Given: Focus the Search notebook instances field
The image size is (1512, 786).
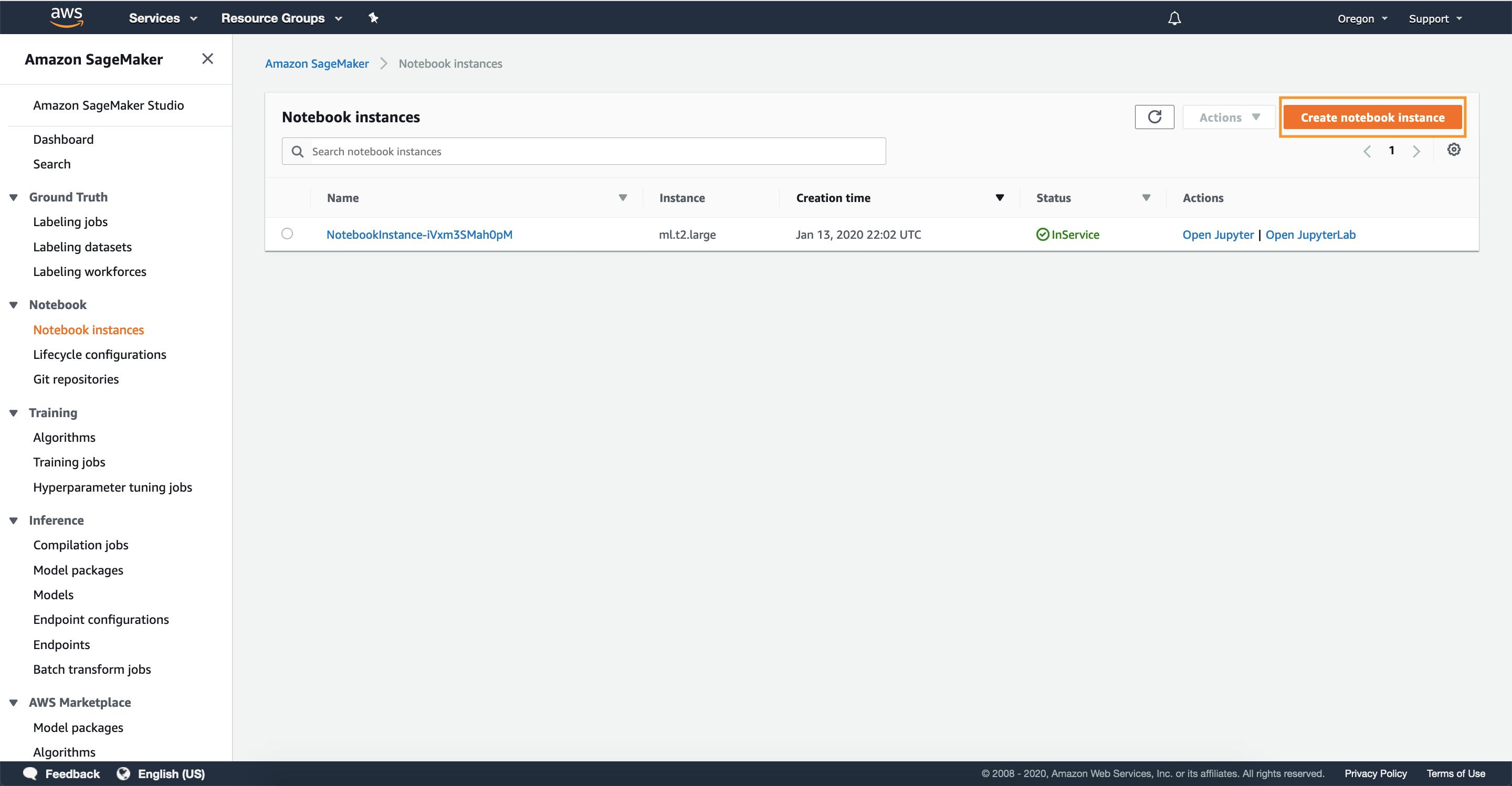Looking at the screenshot, I should coord(583,151).
